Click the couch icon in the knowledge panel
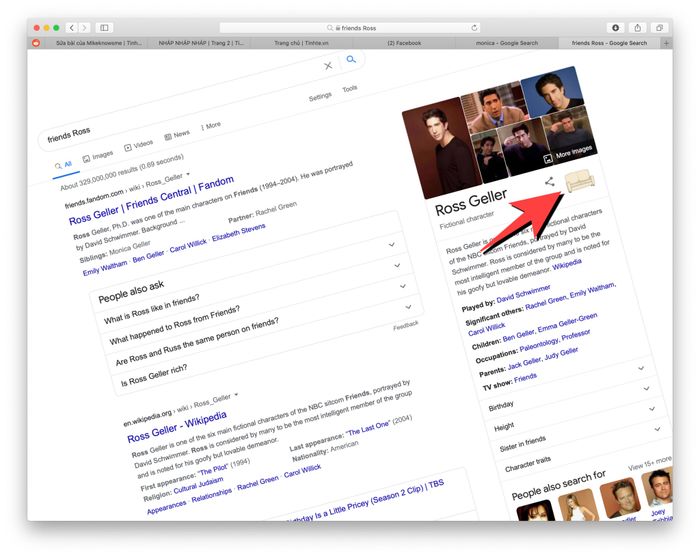 click(x=579, y=180)
